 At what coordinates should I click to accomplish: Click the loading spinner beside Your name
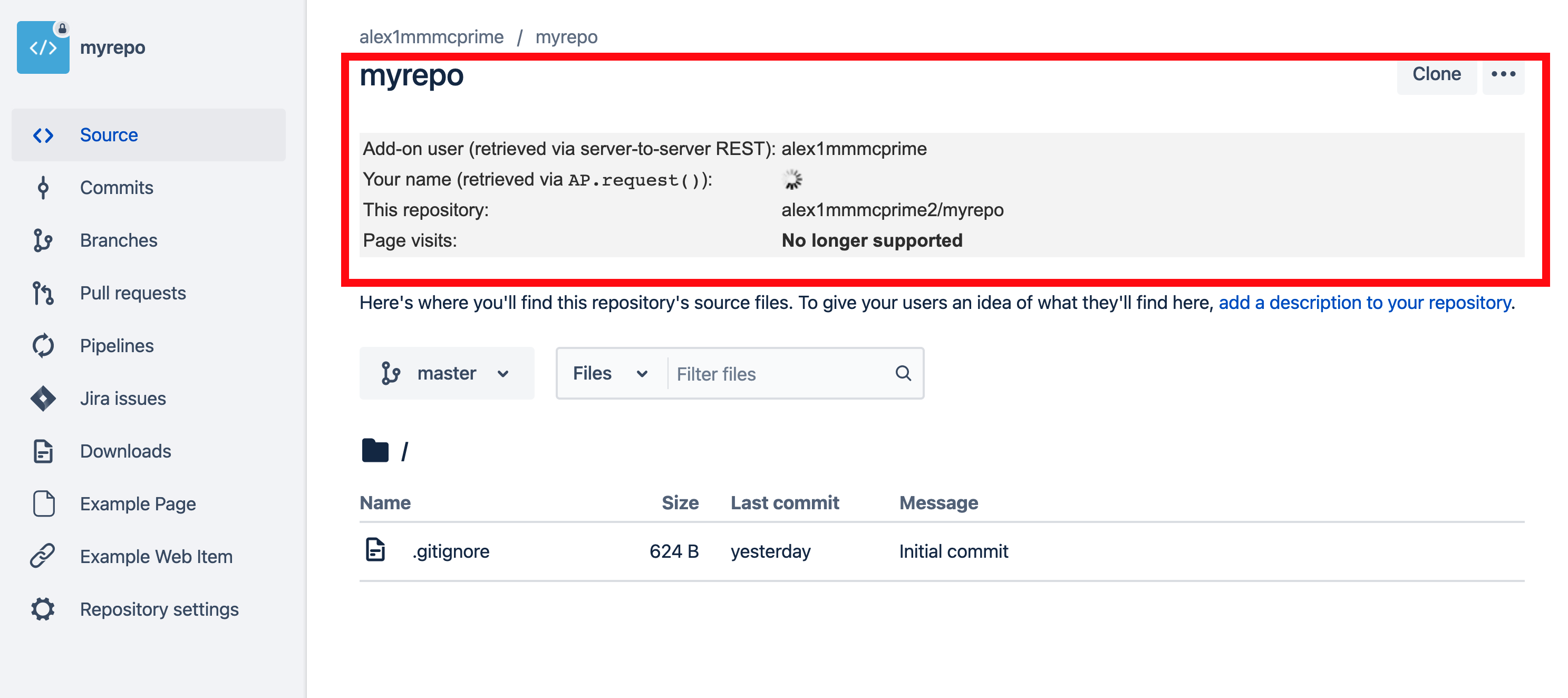tap(792, 180)
